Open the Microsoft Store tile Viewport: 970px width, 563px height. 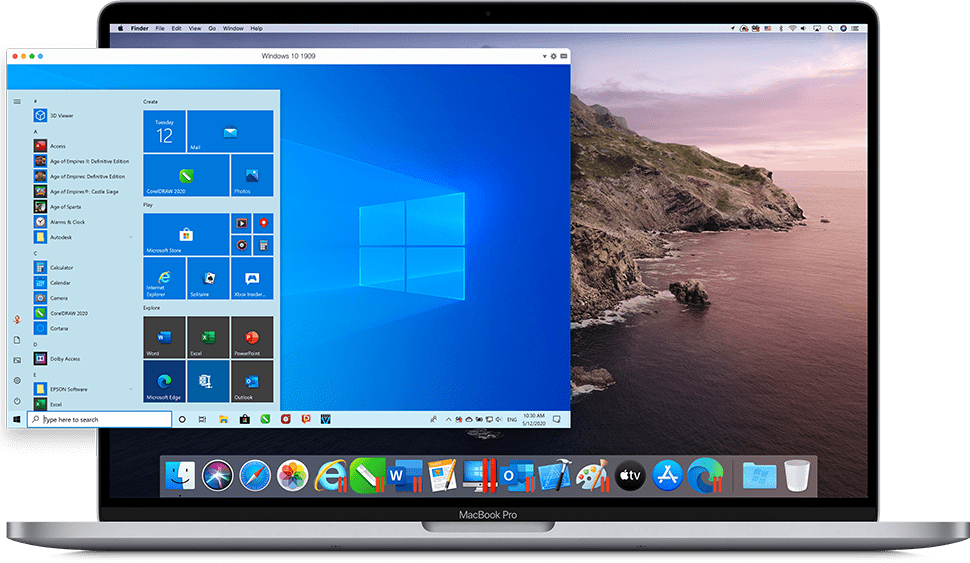click(x=186, y=234)
